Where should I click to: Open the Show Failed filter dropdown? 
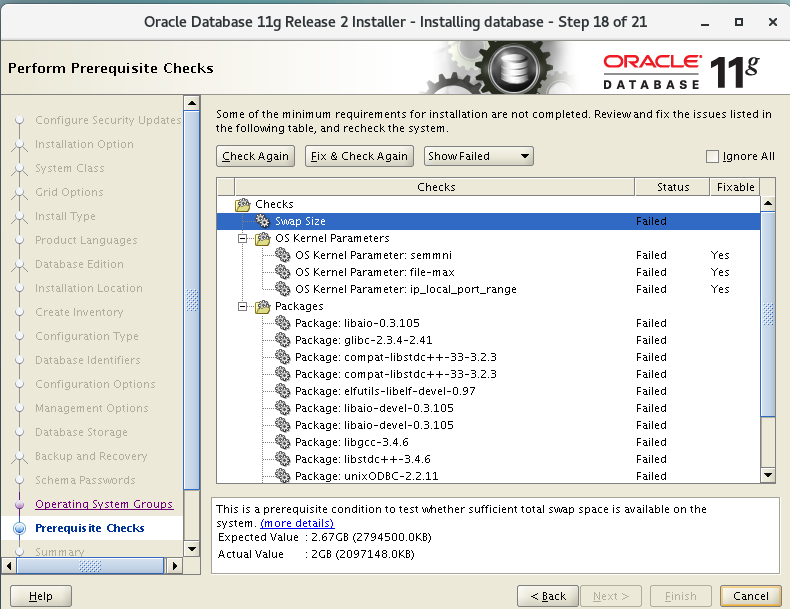coord(479,156)
